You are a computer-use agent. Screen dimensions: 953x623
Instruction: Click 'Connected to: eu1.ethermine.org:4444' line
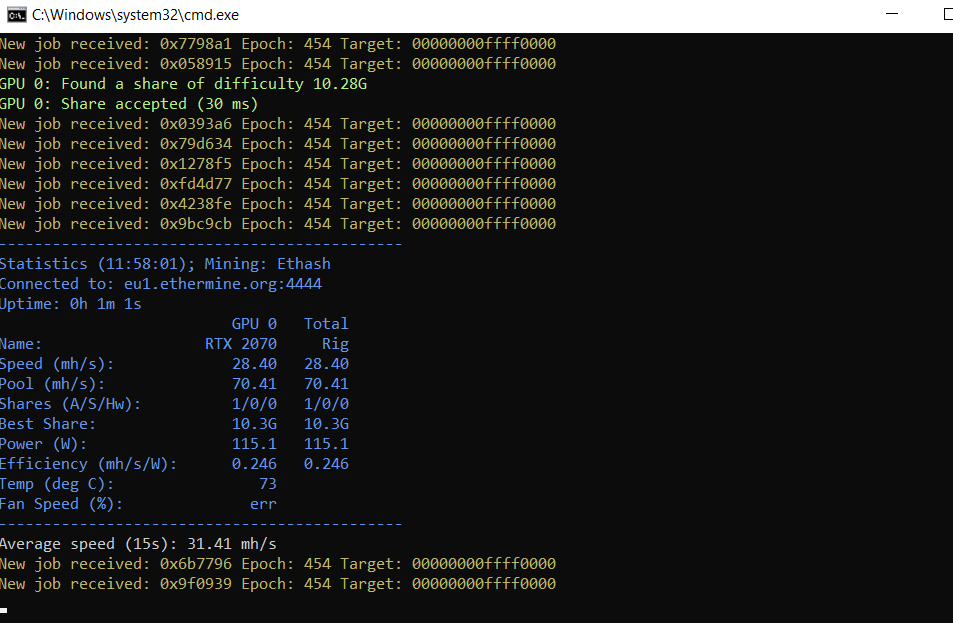click(161, 284)
